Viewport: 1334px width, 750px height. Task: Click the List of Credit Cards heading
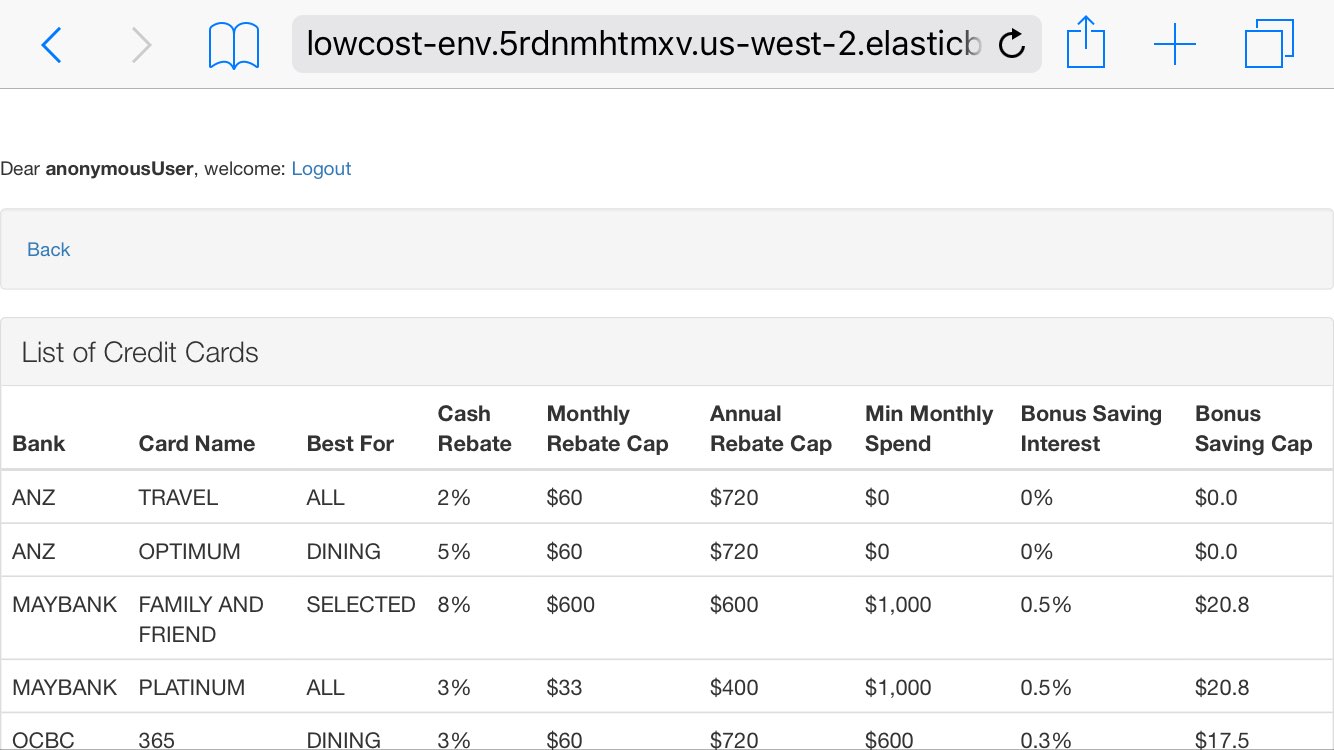tap(140, 353)
